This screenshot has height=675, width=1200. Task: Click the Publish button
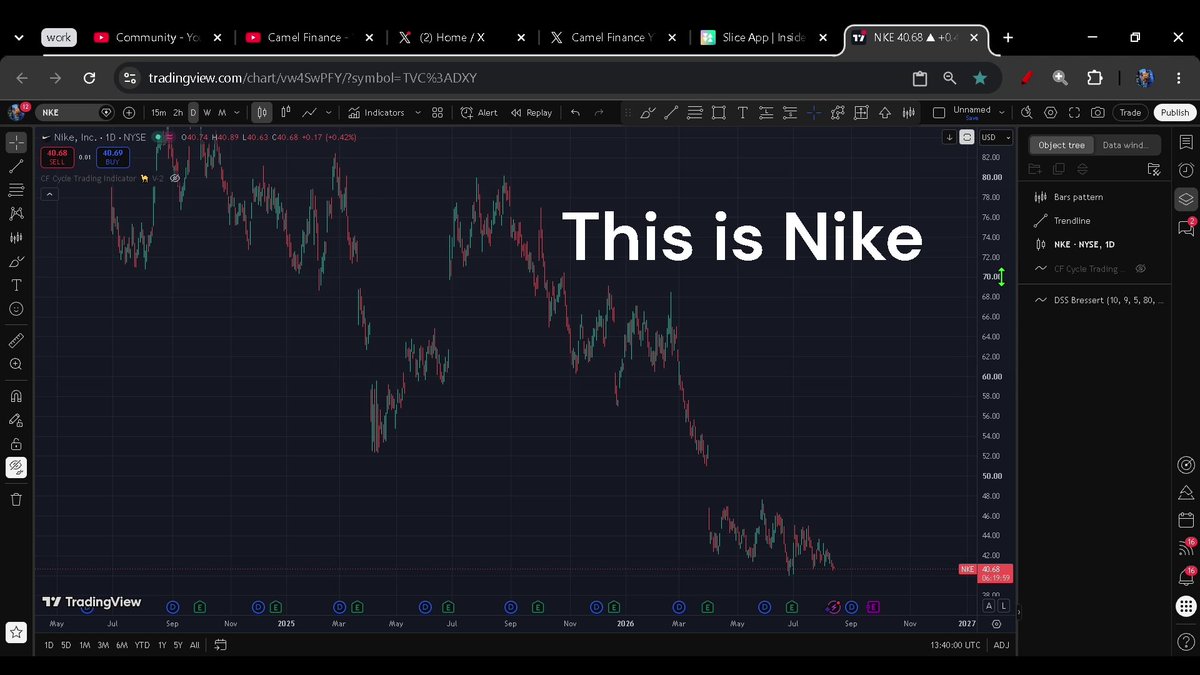1175,113
